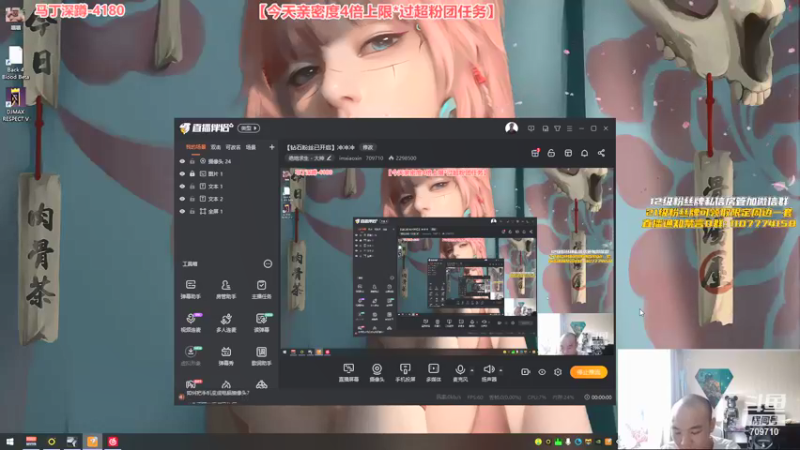The height and width of the screenshot is (450, 800).
Task: Click the mode pill next to app logo
Action: 249,128
